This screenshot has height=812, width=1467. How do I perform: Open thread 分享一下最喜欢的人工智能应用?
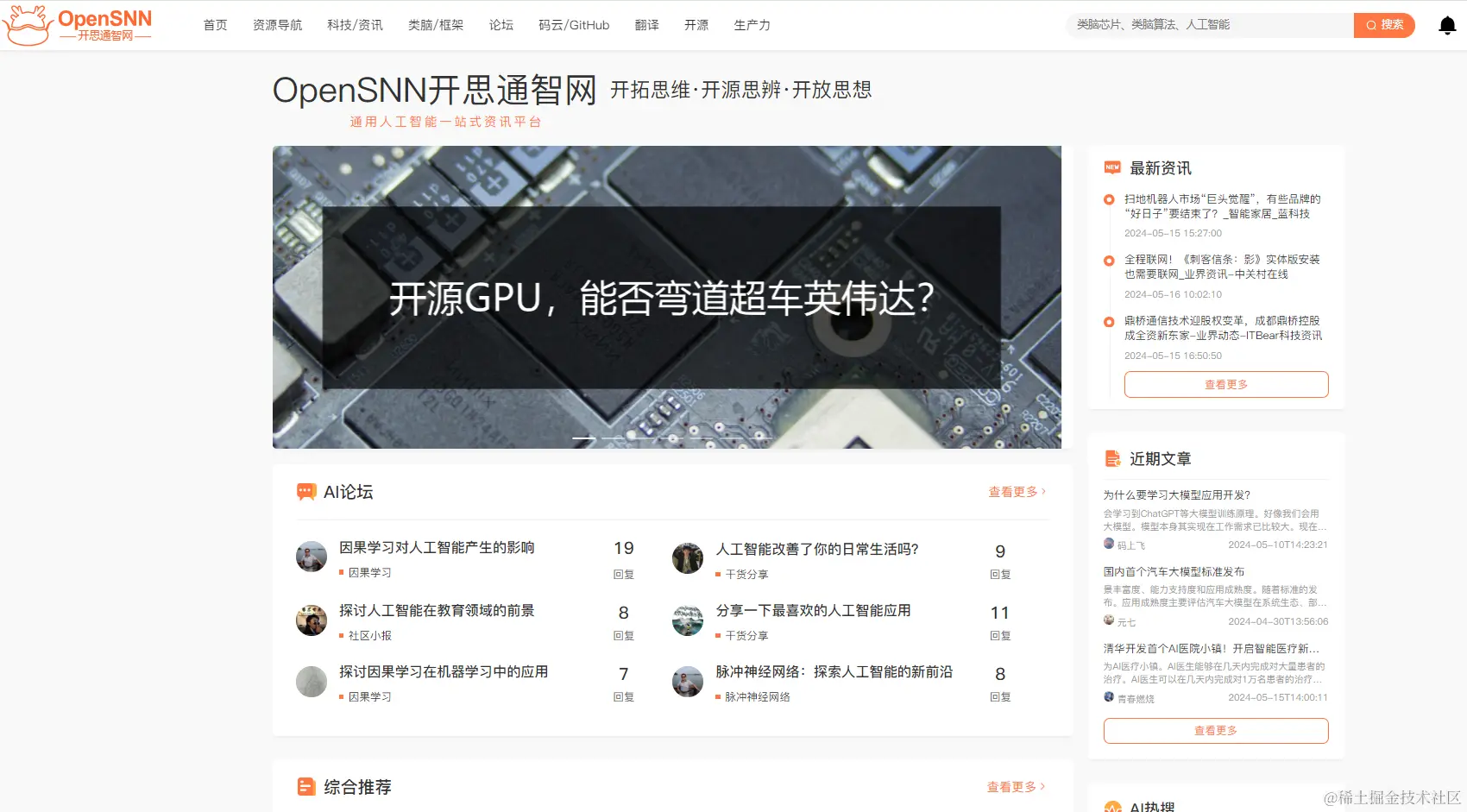[813, 611]
